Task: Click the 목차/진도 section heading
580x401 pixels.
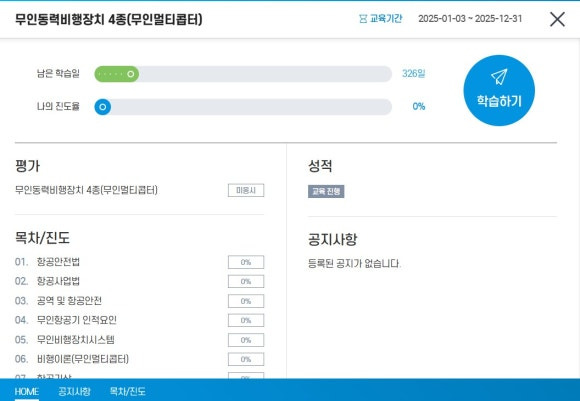Action: pyautogui.click(x=42, y=237)
